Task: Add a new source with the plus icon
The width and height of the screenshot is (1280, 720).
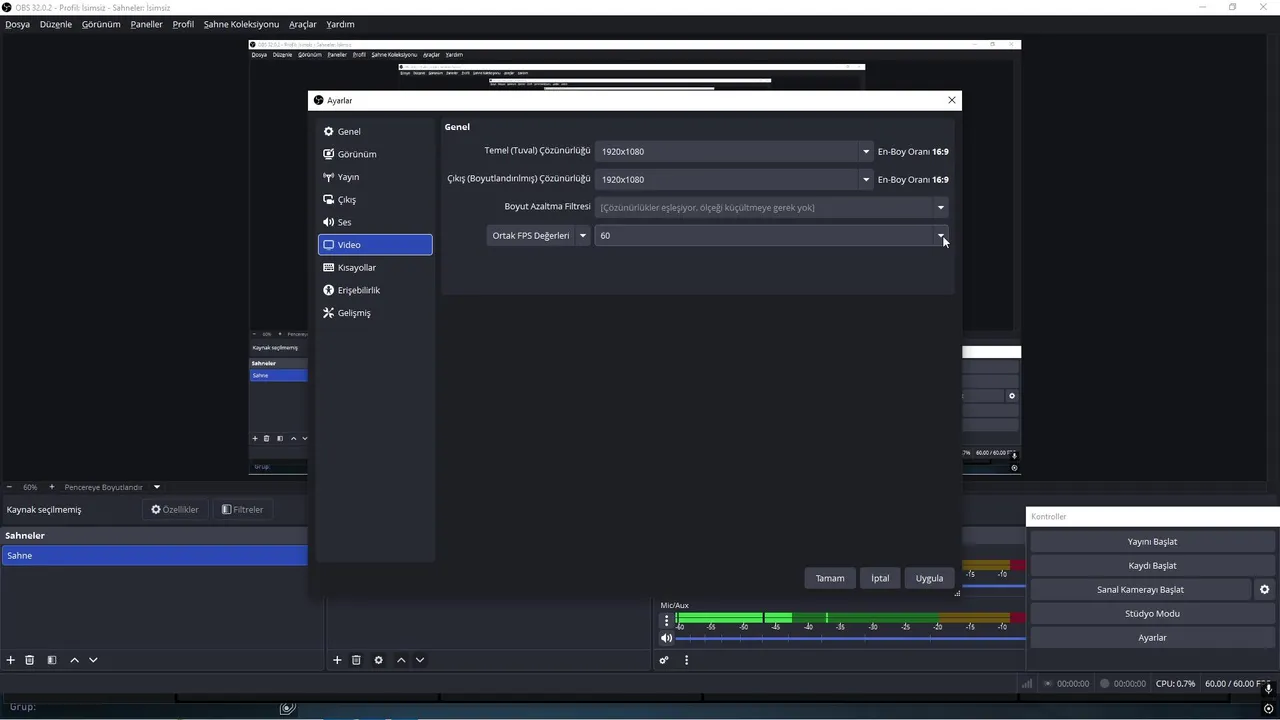Action: point(337,660)
